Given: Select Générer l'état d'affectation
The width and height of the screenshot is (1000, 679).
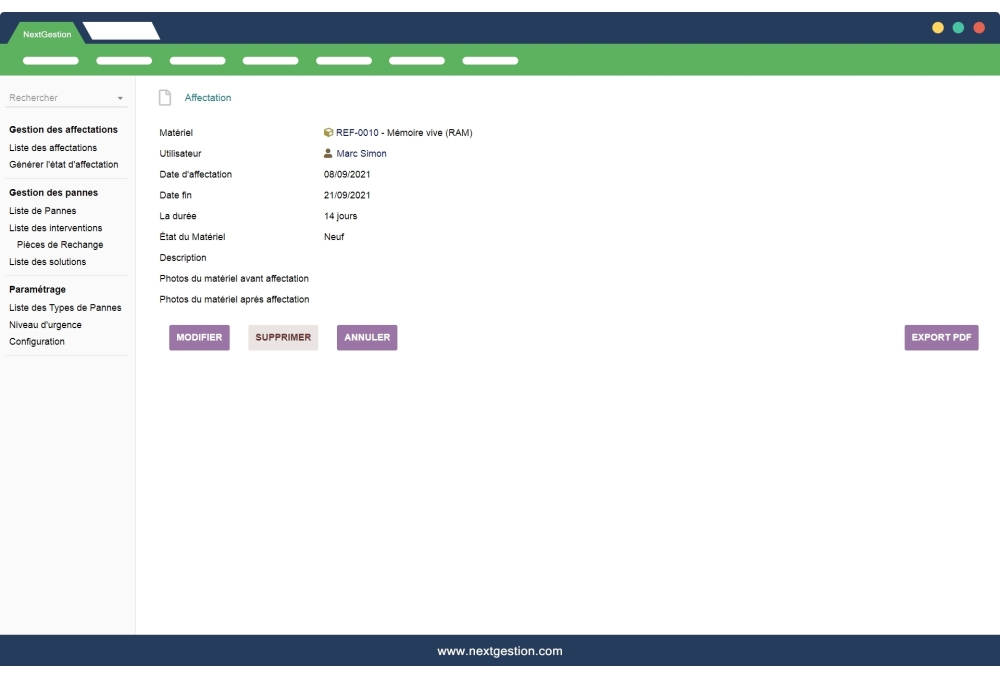Looking at the screenshot, I should [64, 164].
